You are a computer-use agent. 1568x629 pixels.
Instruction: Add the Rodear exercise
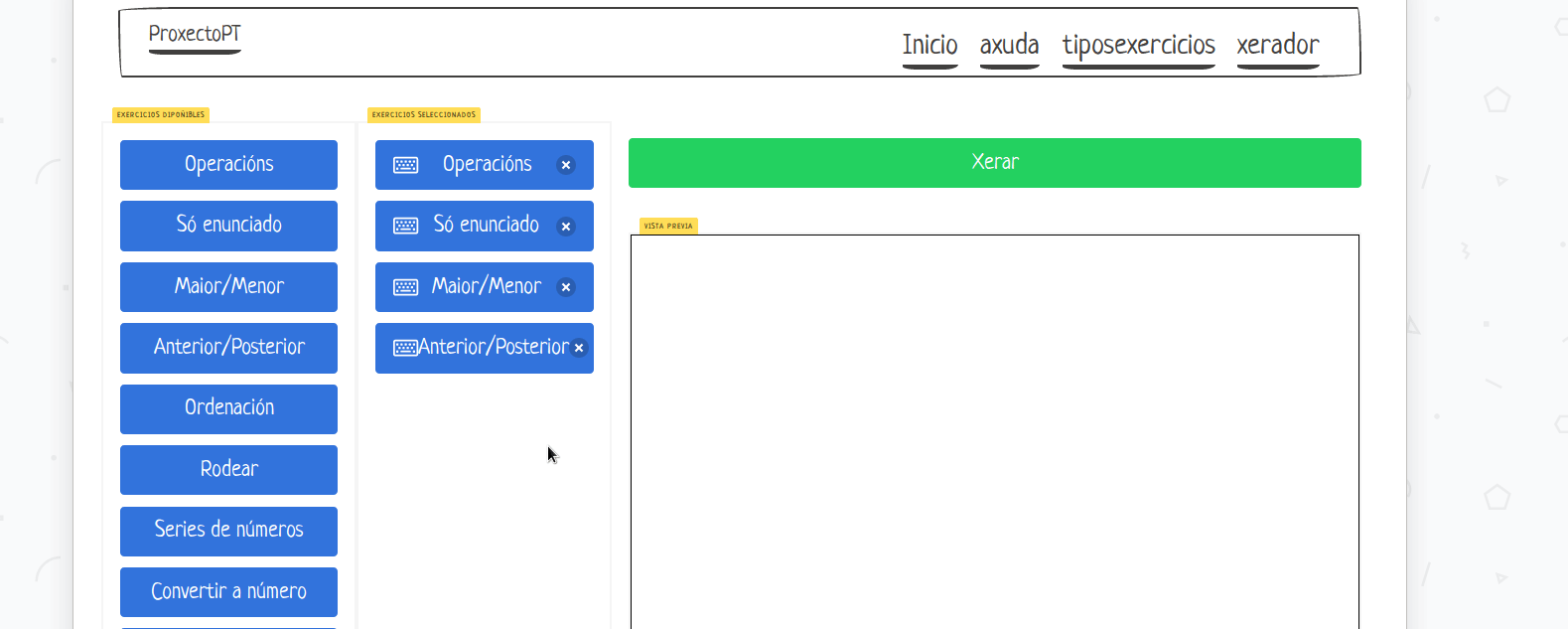point(228,469)
